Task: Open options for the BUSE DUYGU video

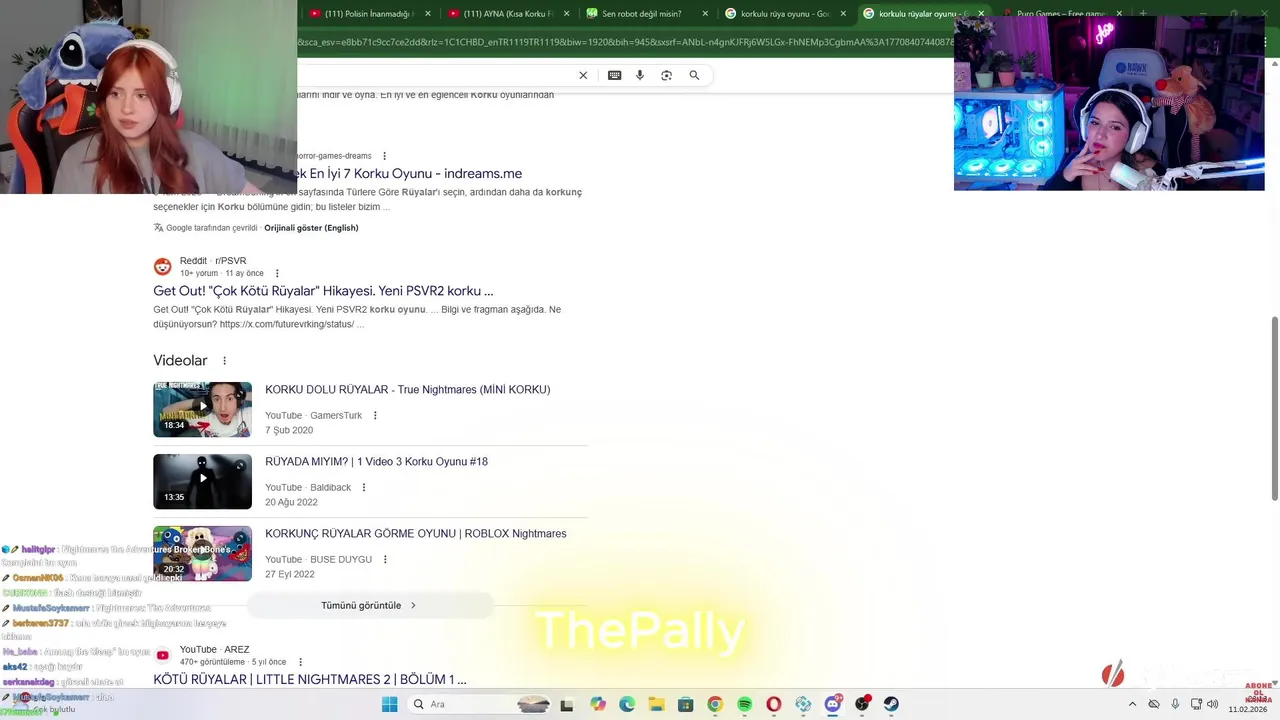Action: pos(385,559)
